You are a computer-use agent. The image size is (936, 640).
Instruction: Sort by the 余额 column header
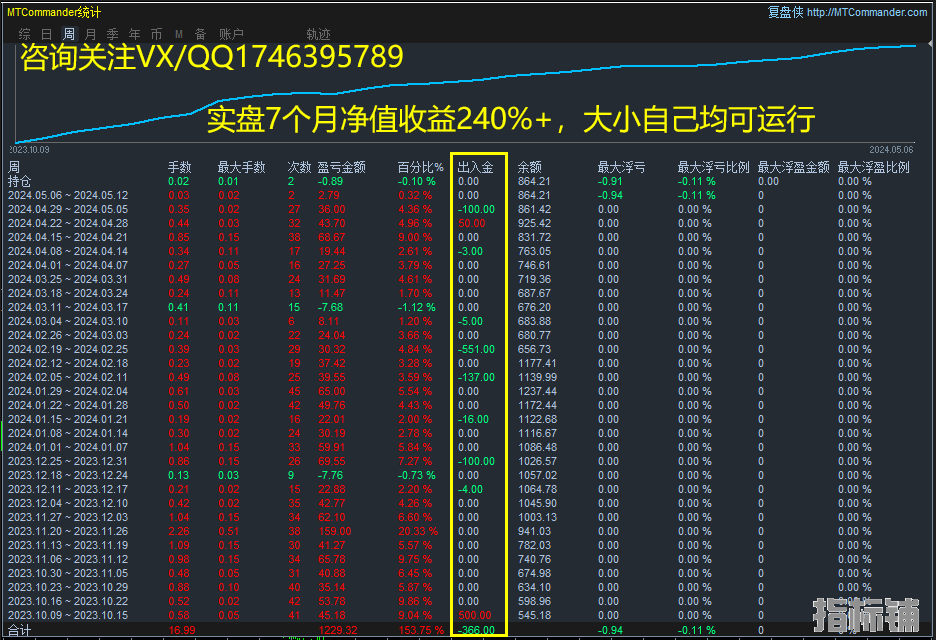530,167
